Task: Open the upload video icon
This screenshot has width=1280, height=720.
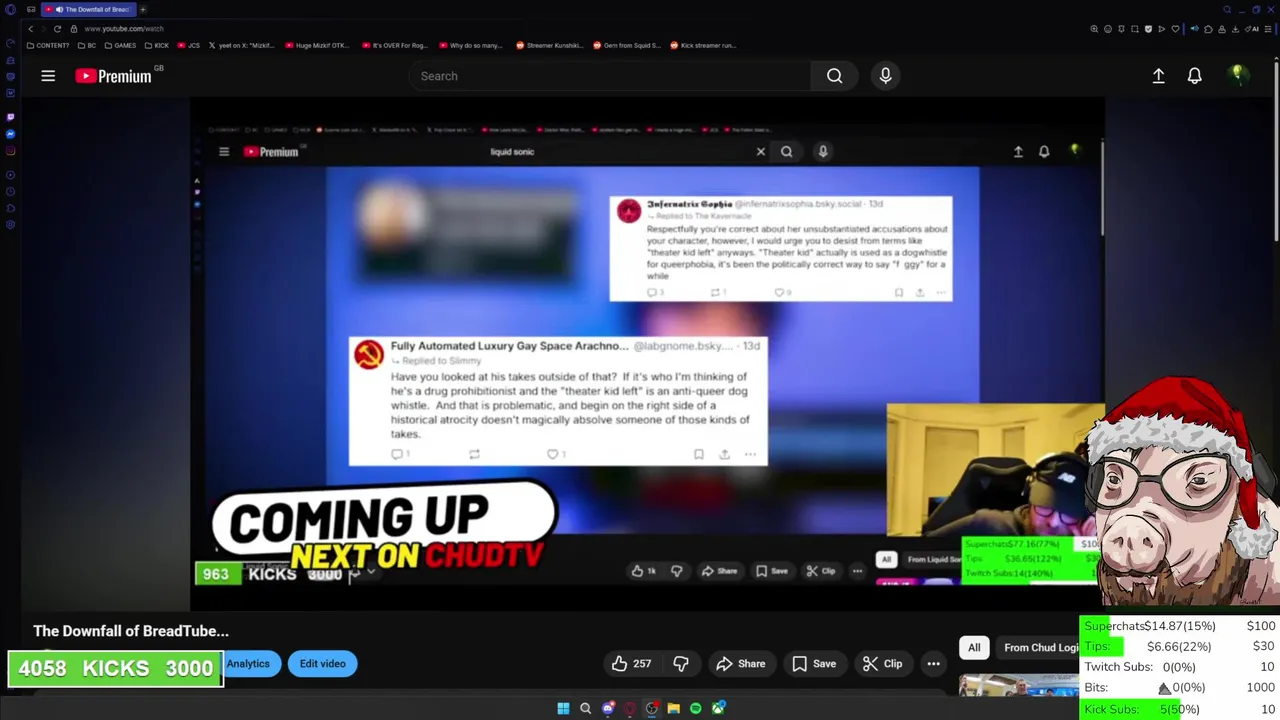Action: coord(1158,76)
